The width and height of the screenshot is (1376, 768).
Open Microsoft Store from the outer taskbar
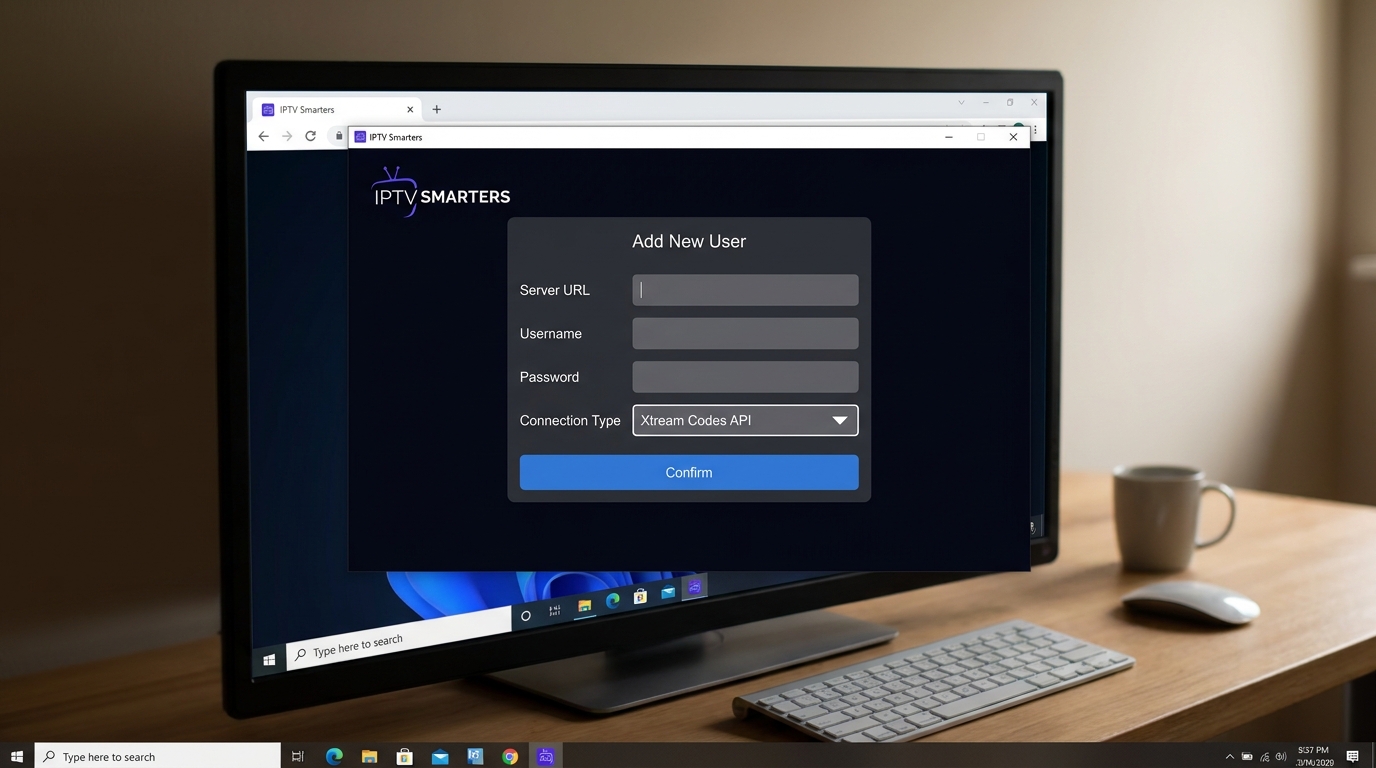coord(404,756)
